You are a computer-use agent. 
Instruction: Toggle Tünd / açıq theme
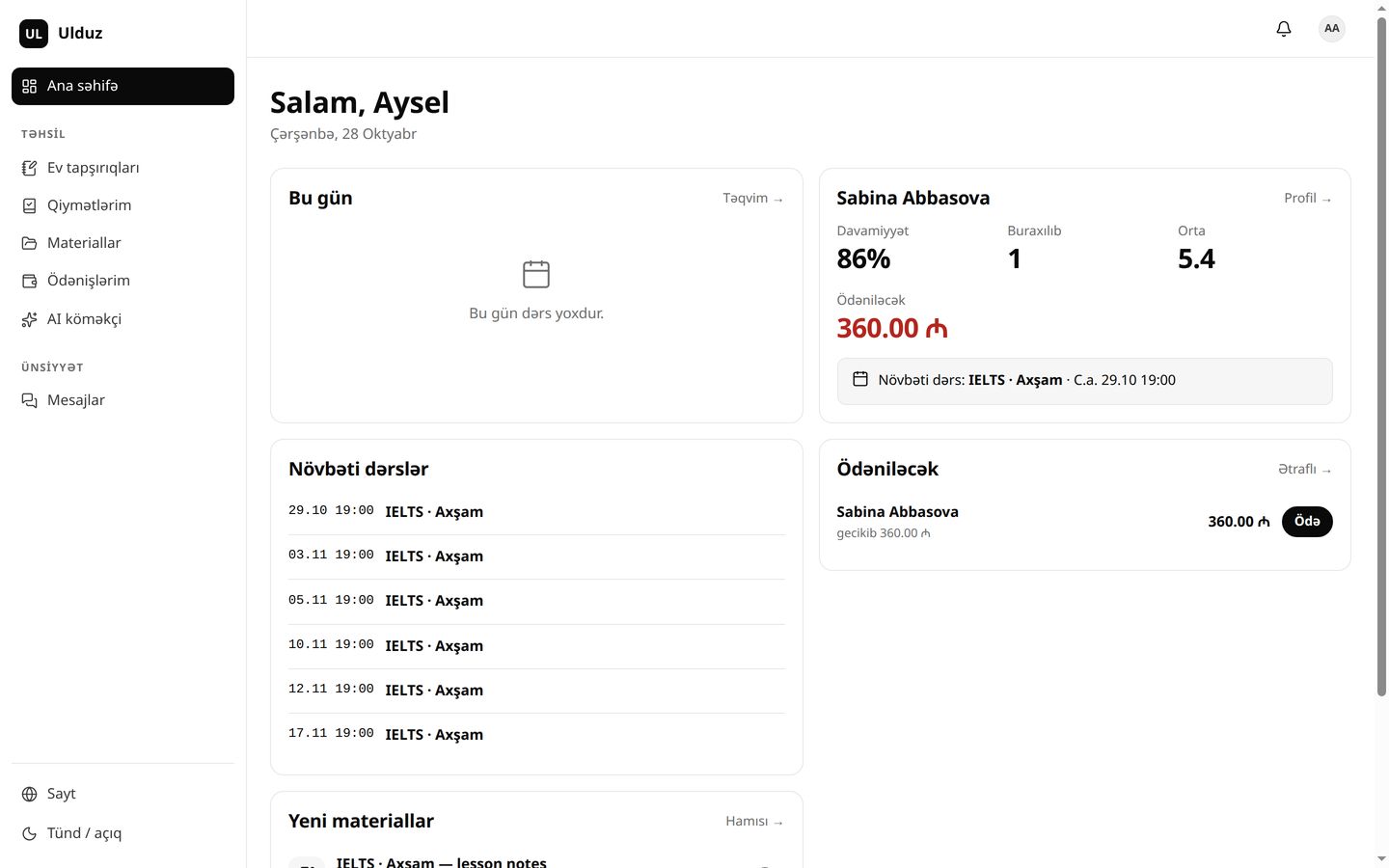click(x=123, y=833)
